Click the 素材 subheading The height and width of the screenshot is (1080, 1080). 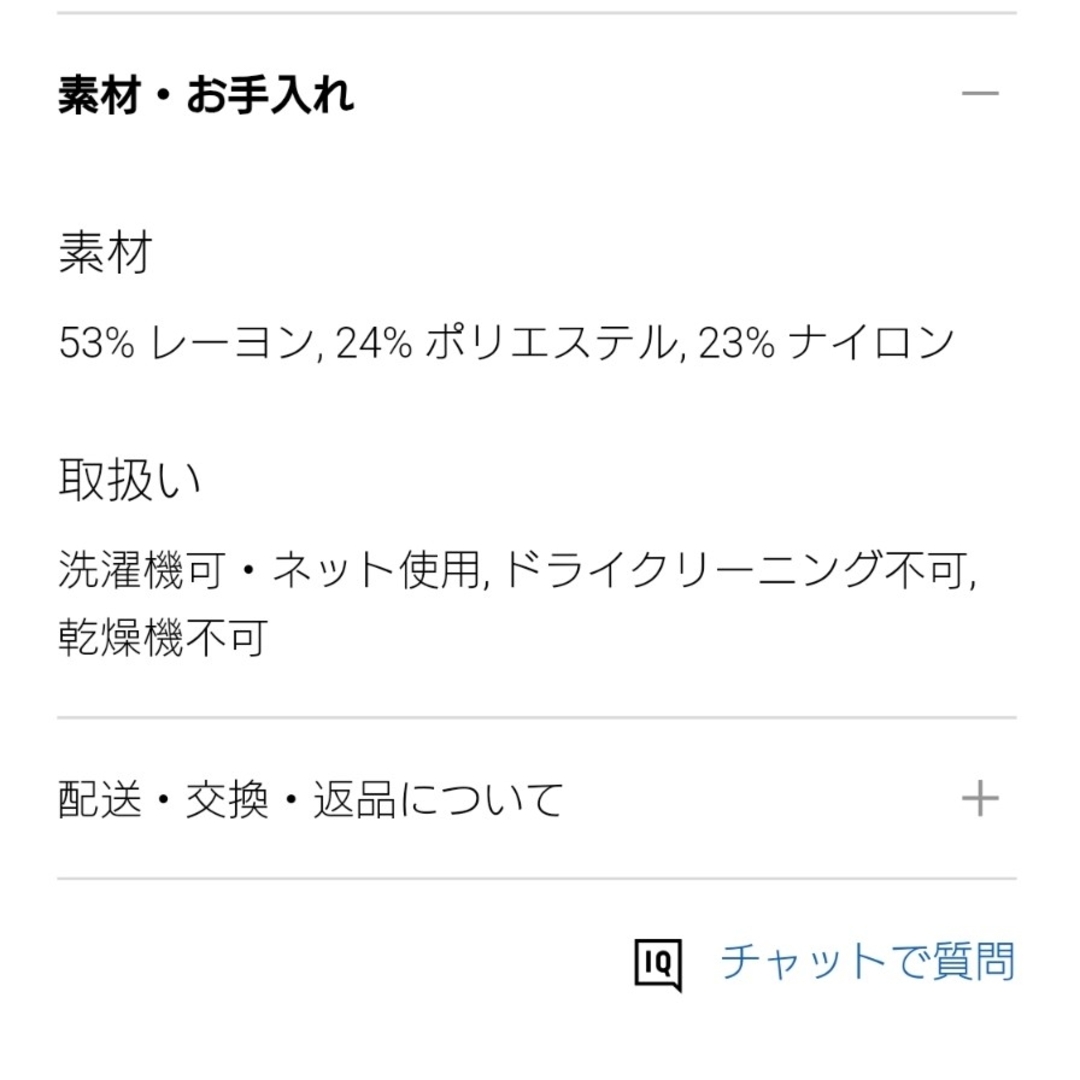105,253
